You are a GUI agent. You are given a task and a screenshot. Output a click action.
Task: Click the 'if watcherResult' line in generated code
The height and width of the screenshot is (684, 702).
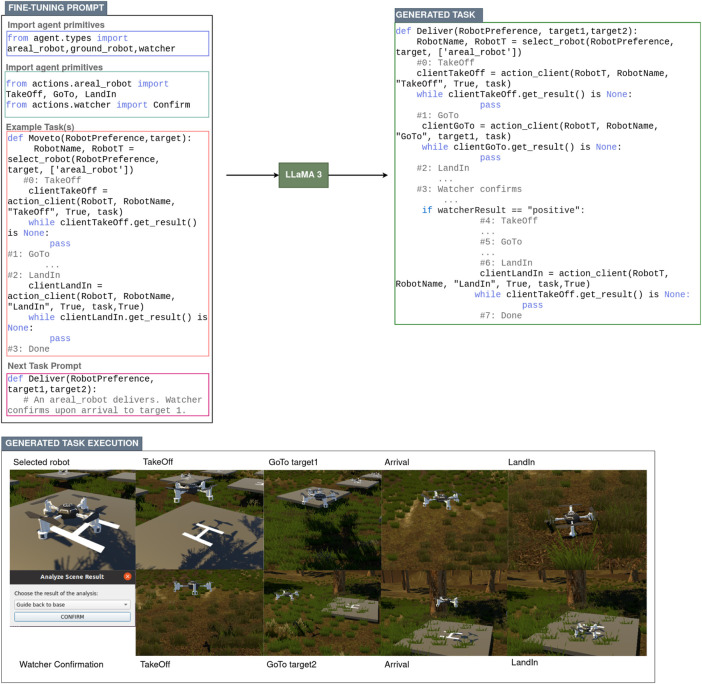tap(503, 210)
